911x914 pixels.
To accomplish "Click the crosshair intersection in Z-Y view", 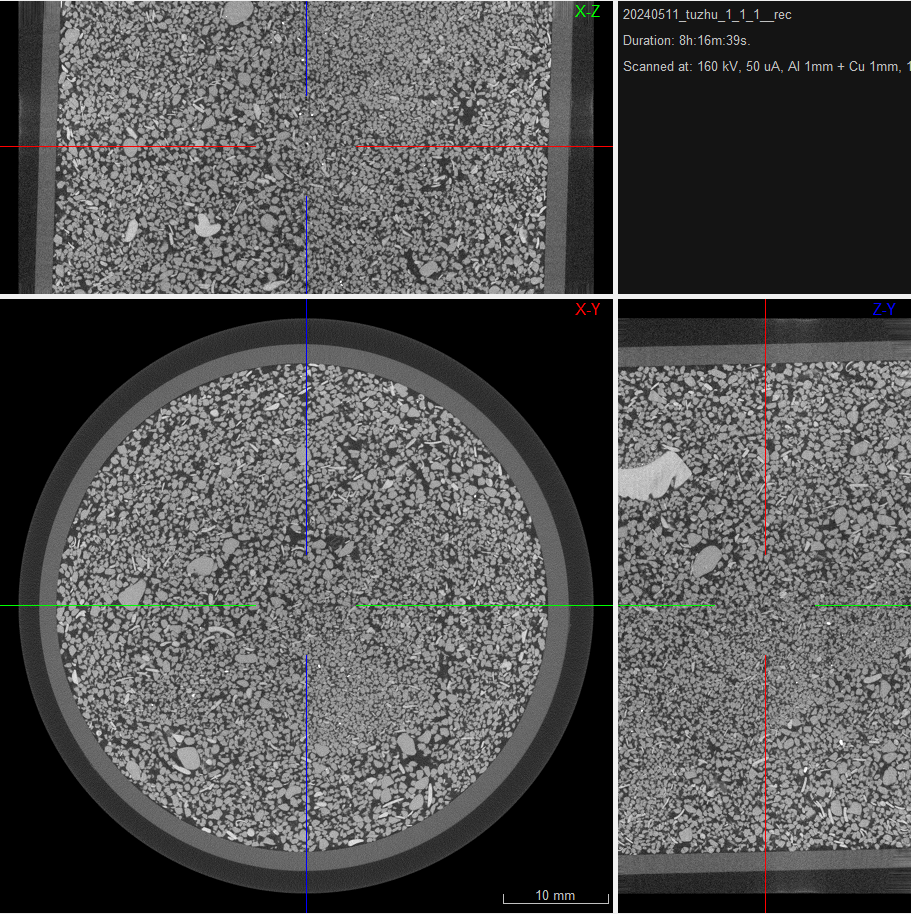I will tap(765, 605).
